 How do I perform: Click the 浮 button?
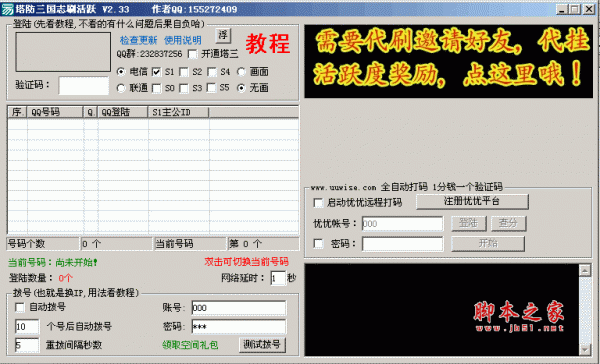pyautogui.click(x=223, y=36)
